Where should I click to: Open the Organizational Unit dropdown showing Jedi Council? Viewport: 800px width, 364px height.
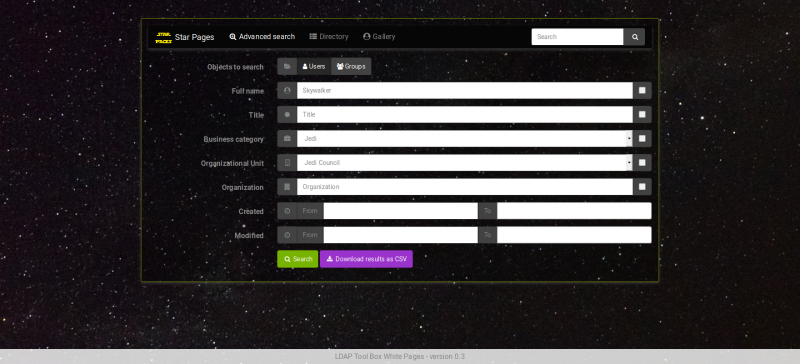point(465,162)
